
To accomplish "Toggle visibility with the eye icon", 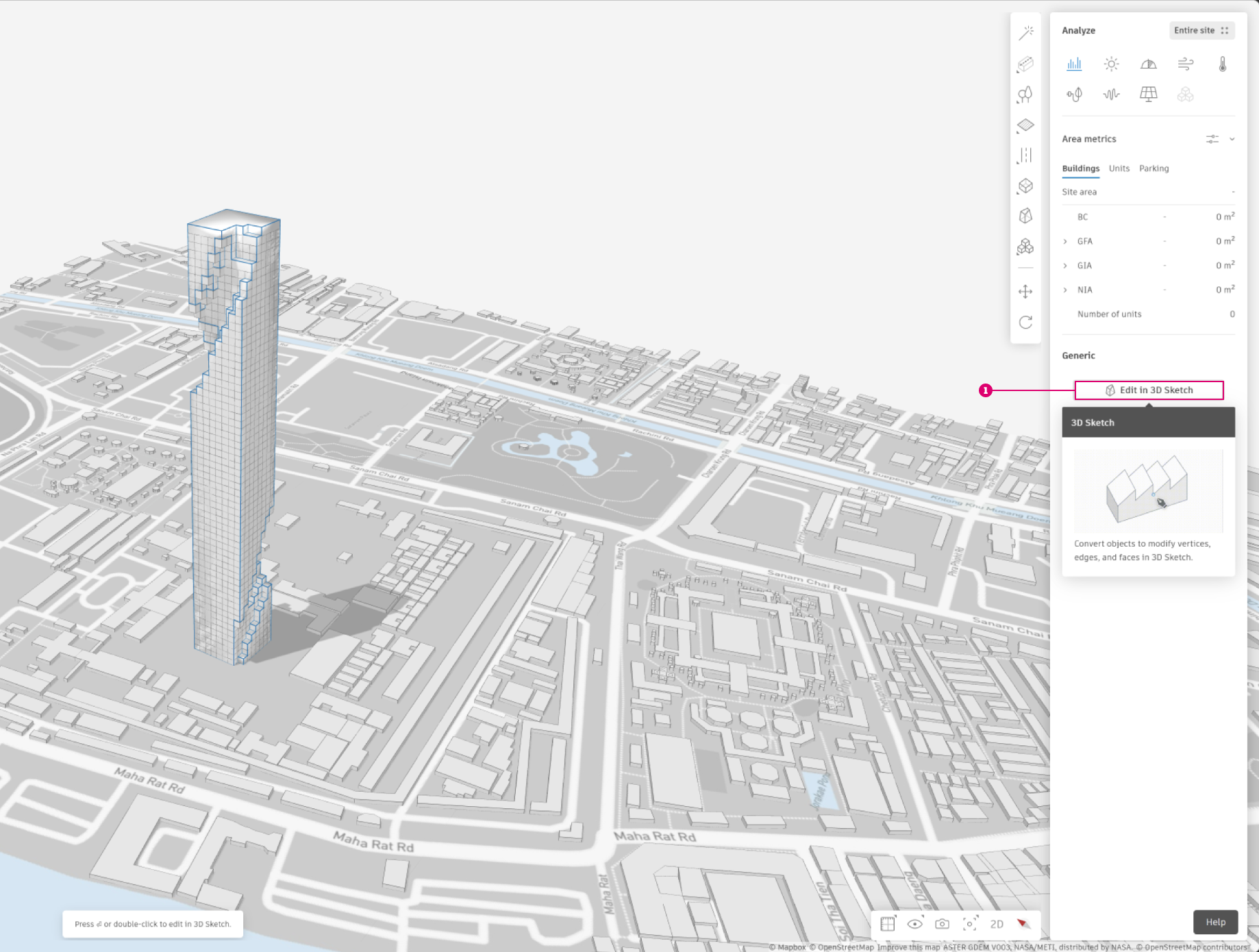I will coord(914,924).
